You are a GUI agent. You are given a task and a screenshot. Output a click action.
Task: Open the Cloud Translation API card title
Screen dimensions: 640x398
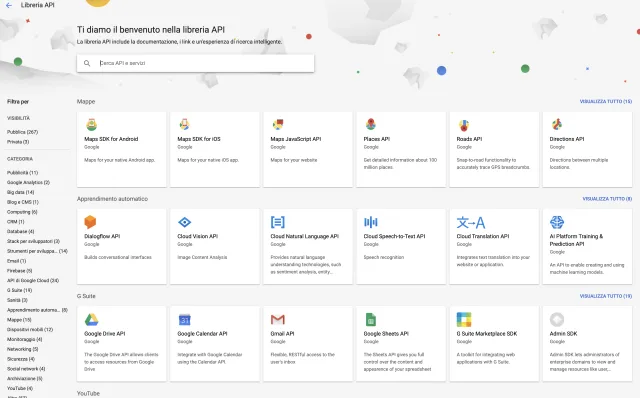[483, 236]
